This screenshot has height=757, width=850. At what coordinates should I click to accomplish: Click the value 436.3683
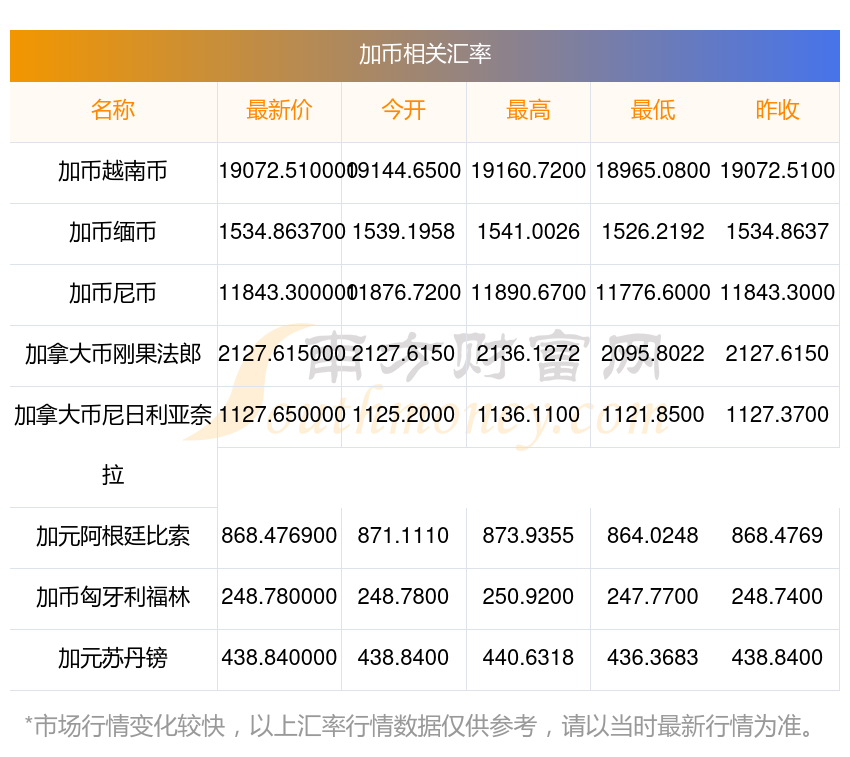[x=653, y=658]
